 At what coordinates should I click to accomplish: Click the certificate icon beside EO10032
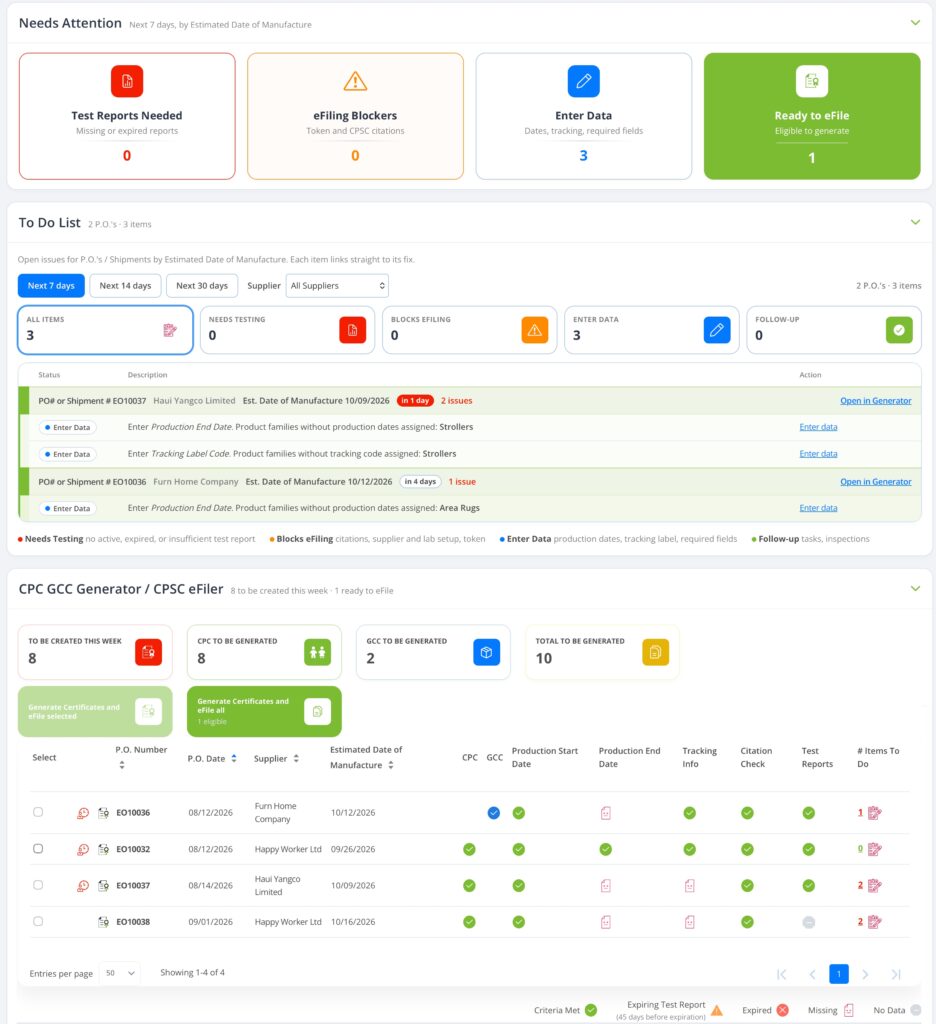[x=103, y=850]
